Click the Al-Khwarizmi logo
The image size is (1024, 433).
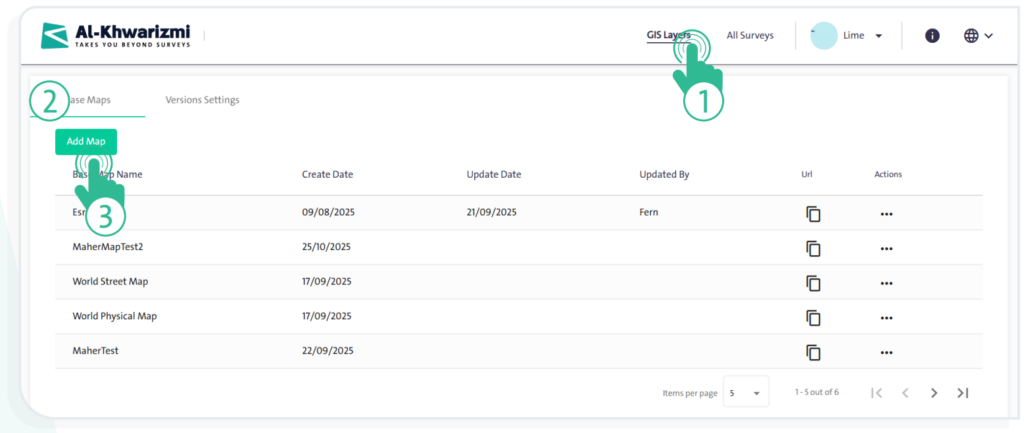click(117, 36)
